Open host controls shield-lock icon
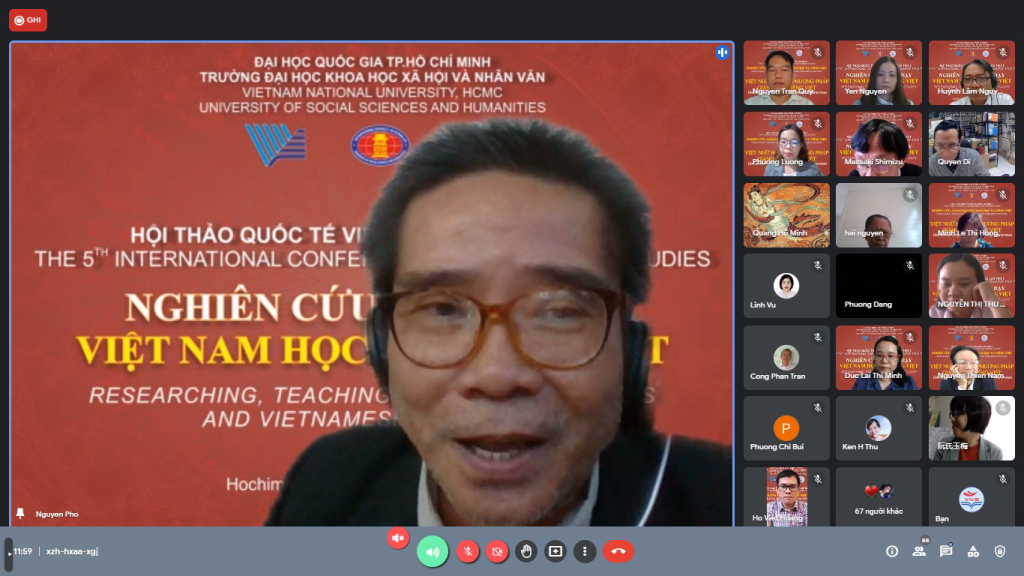Image resolution: width=1024 pixels, height=576 pixels. 1000,552
